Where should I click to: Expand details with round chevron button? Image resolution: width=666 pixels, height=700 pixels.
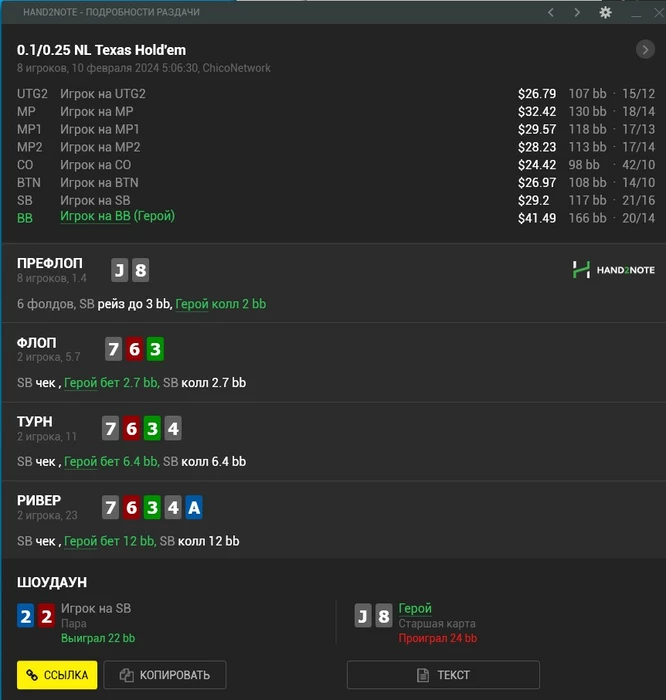tap(645, 50)
